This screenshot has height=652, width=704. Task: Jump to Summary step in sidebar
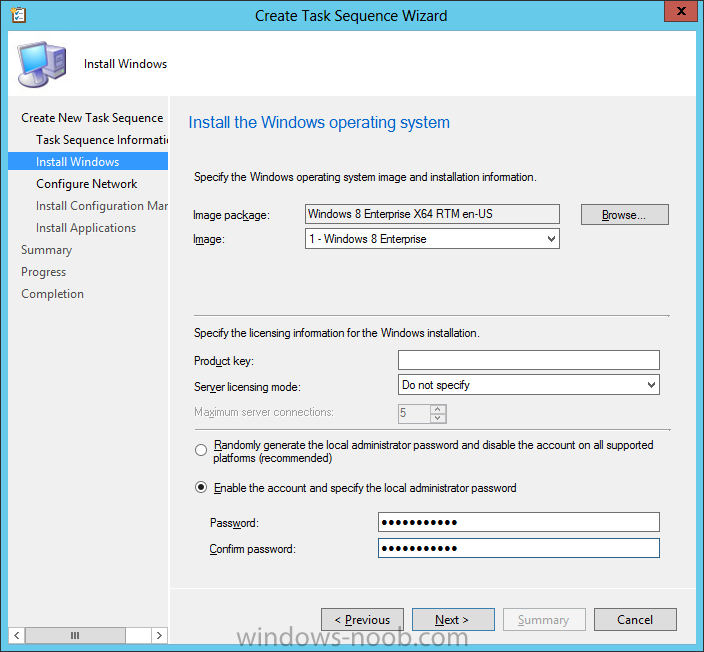coord(46,250)
